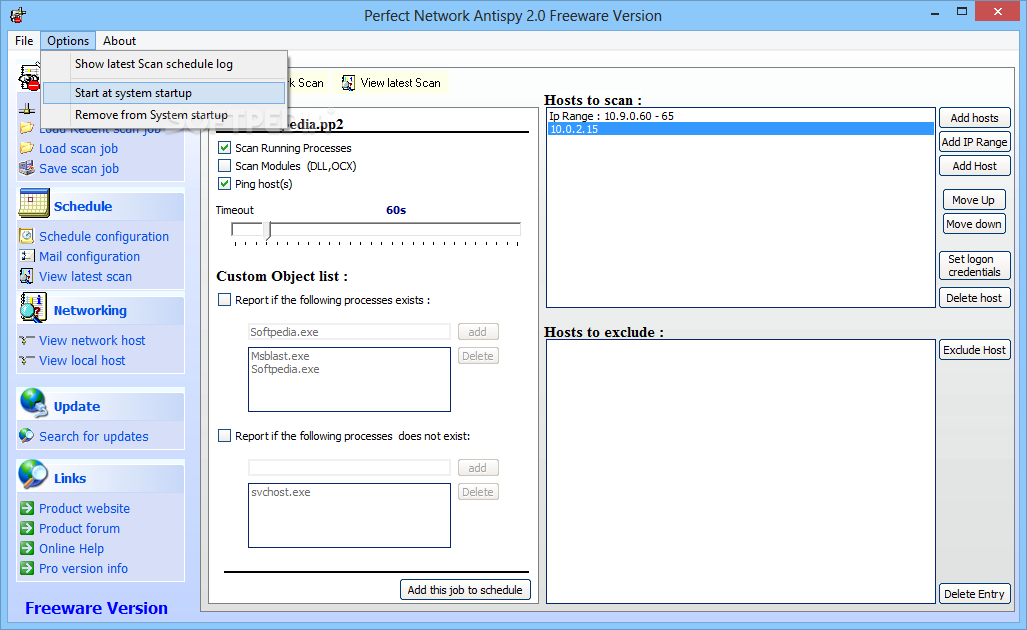Click Add this job to schedule
The image size is (1027, 630).
pos(465,590)
